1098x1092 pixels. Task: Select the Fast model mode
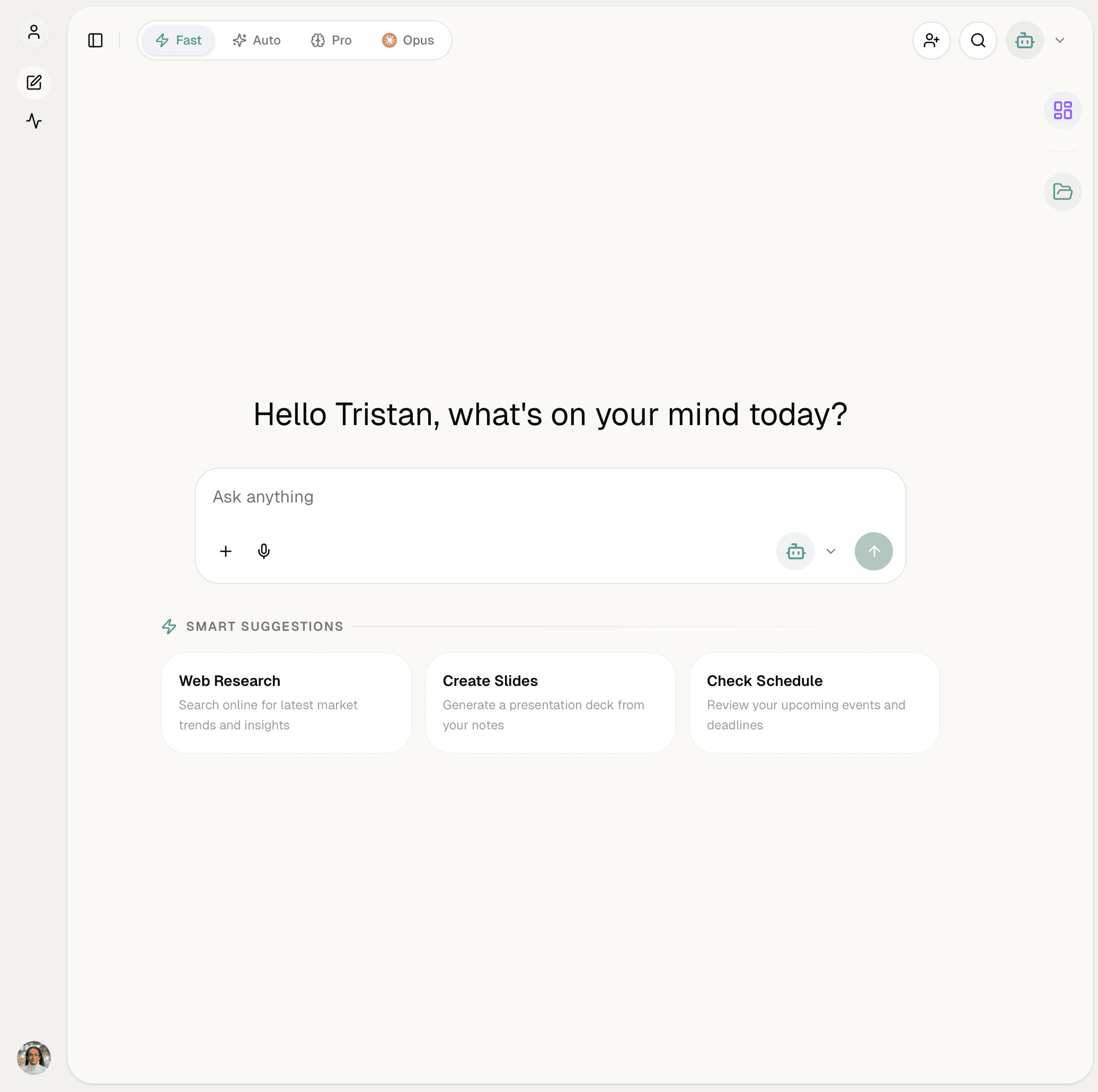[179, 40]
